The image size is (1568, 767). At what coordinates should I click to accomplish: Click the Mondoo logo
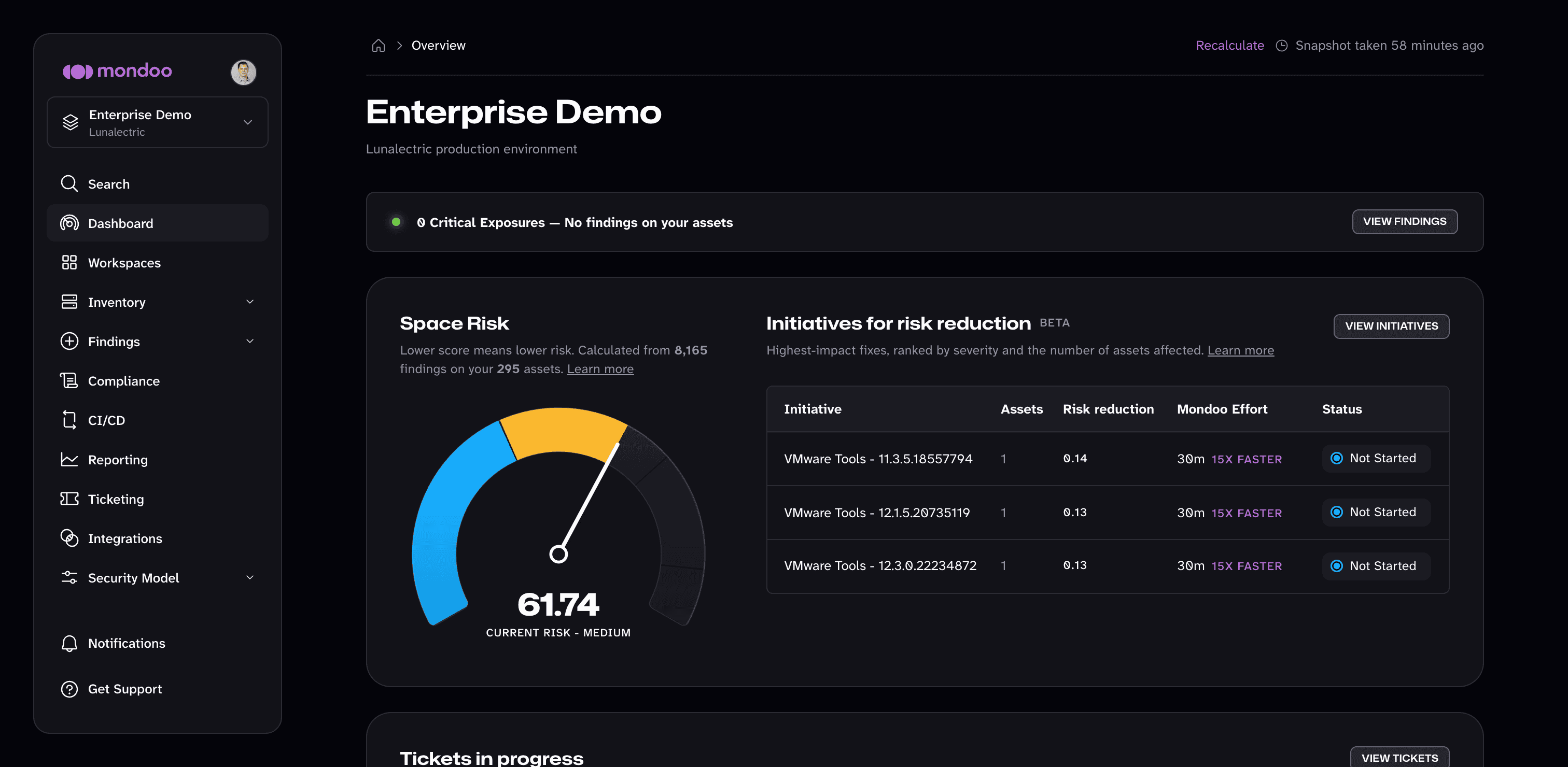pos(117,71)
